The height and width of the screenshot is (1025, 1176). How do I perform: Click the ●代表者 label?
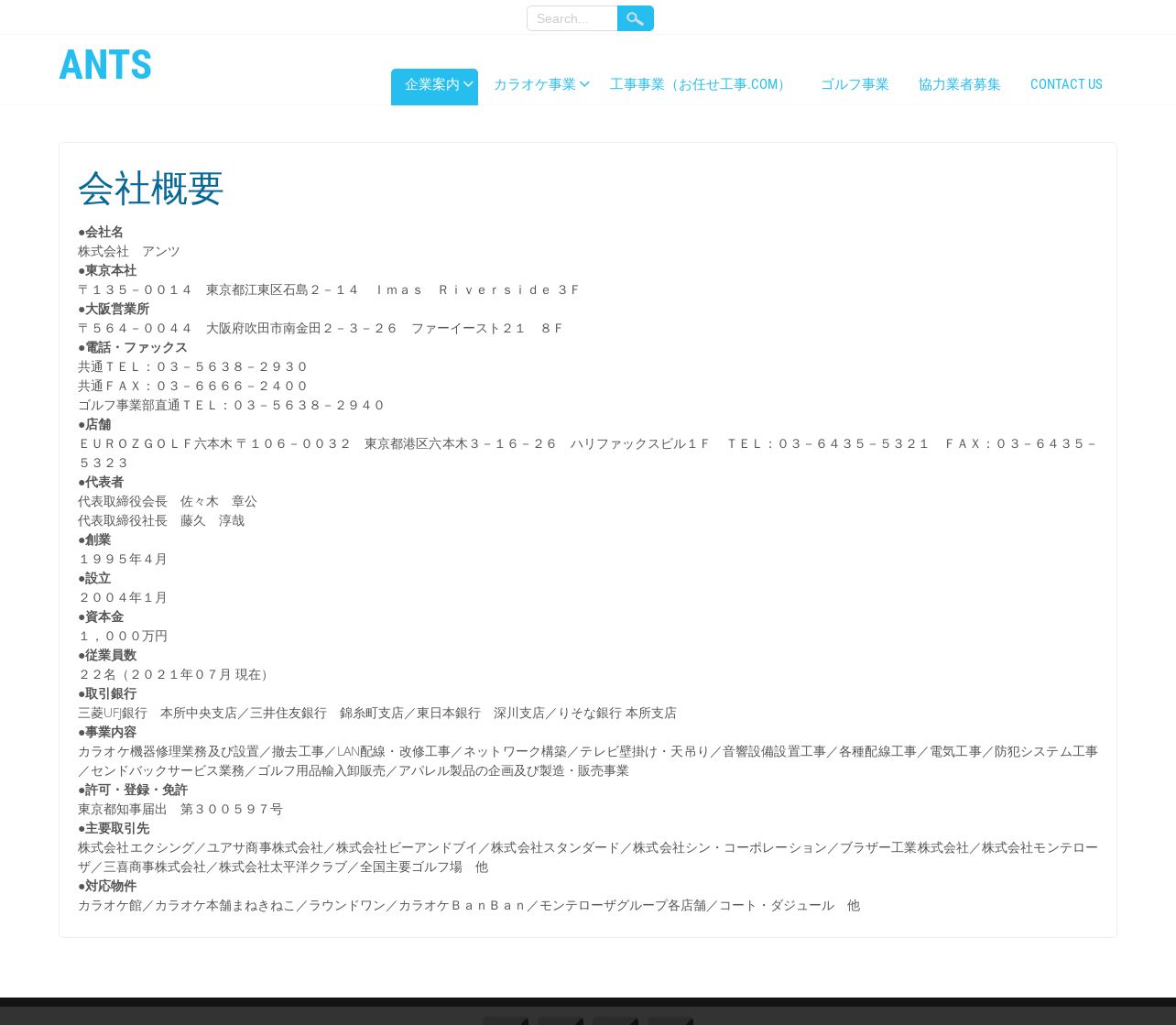pos(101,482)
